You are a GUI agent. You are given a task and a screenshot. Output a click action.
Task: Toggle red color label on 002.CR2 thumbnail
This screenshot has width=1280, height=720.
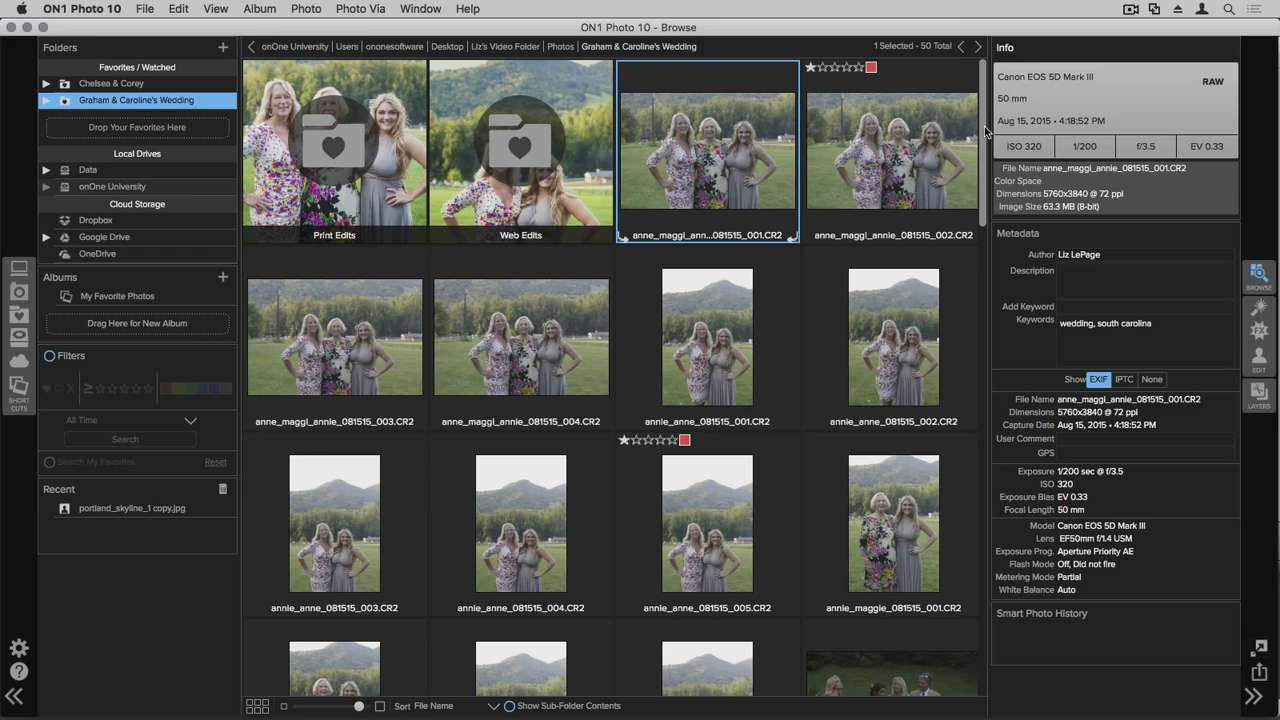click(x=871, y=67)
